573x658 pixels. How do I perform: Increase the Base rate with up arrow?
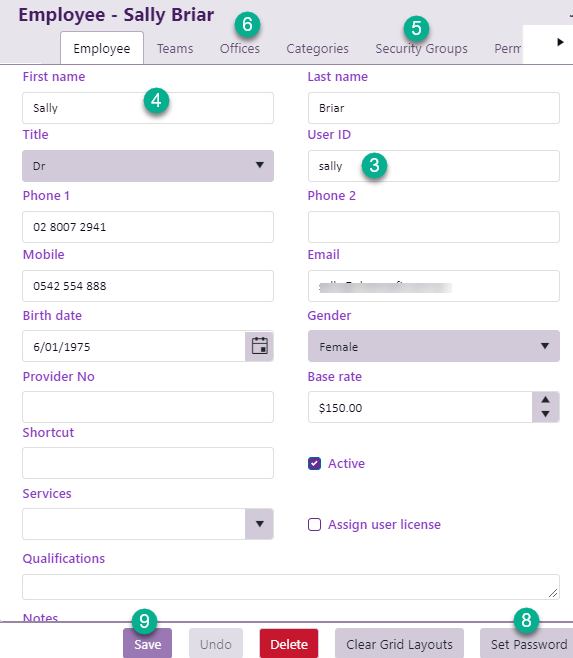click(x=545, y=400)
